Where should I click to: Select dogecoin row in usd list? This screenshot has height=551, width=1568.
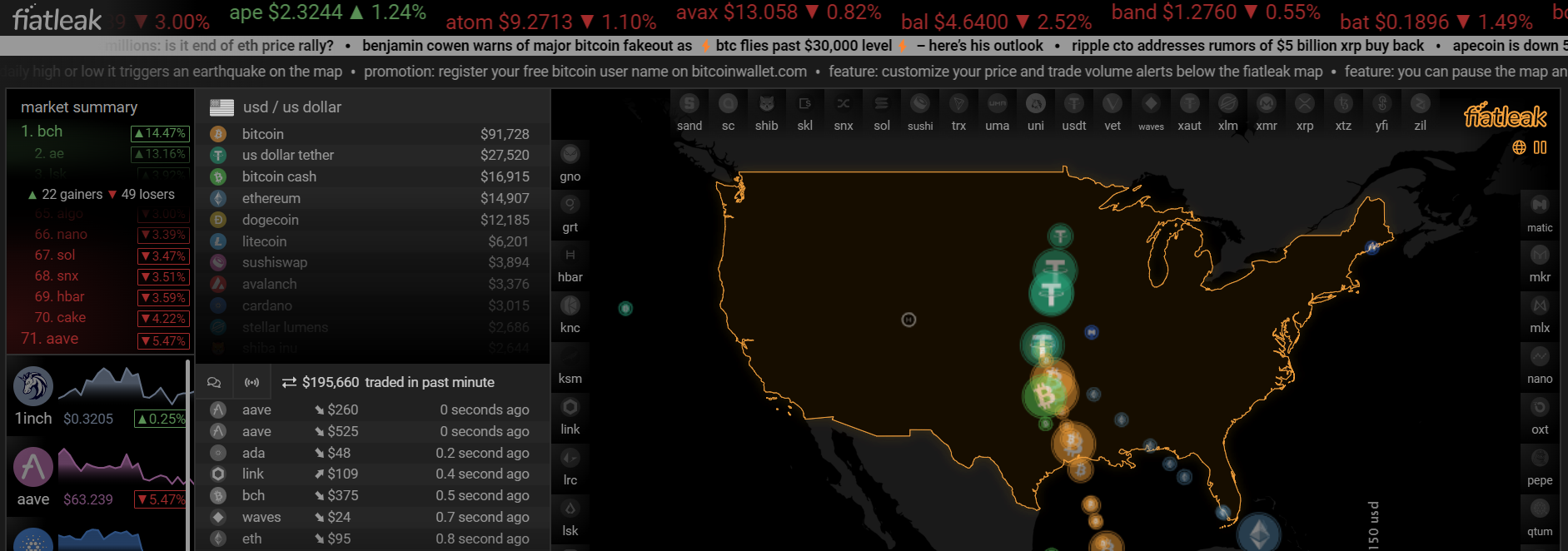coord(372,220)
